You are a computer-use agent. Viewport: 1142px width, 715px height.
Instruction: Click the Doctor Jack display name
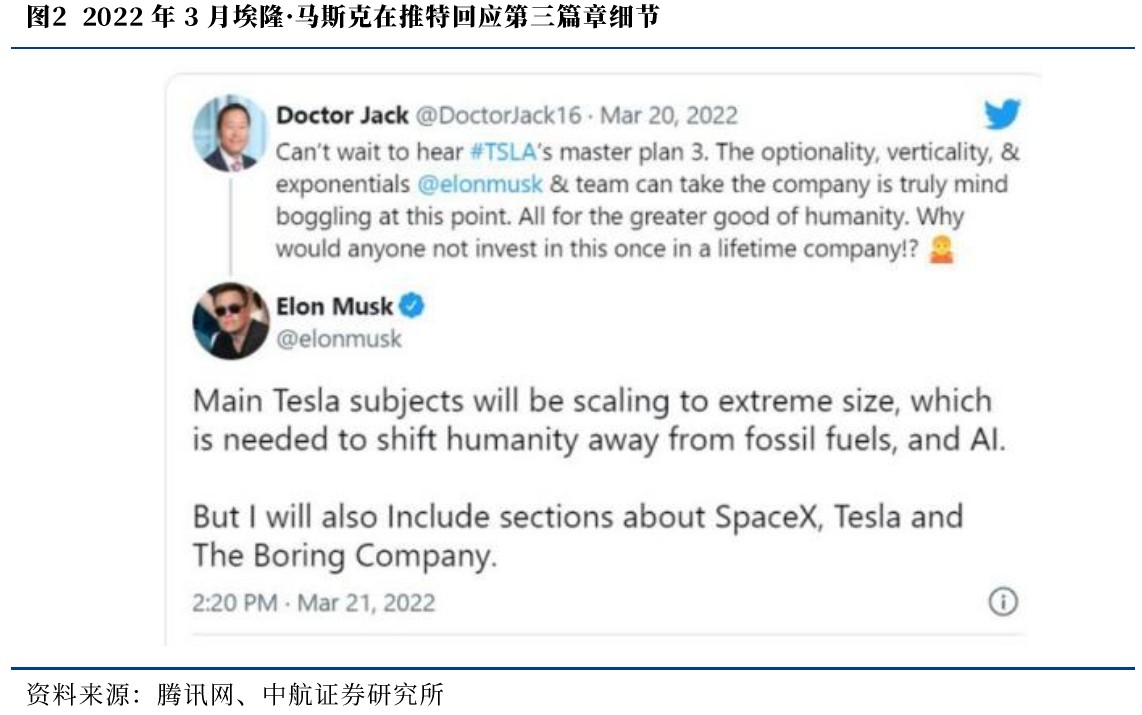click(x=342, y=115)
